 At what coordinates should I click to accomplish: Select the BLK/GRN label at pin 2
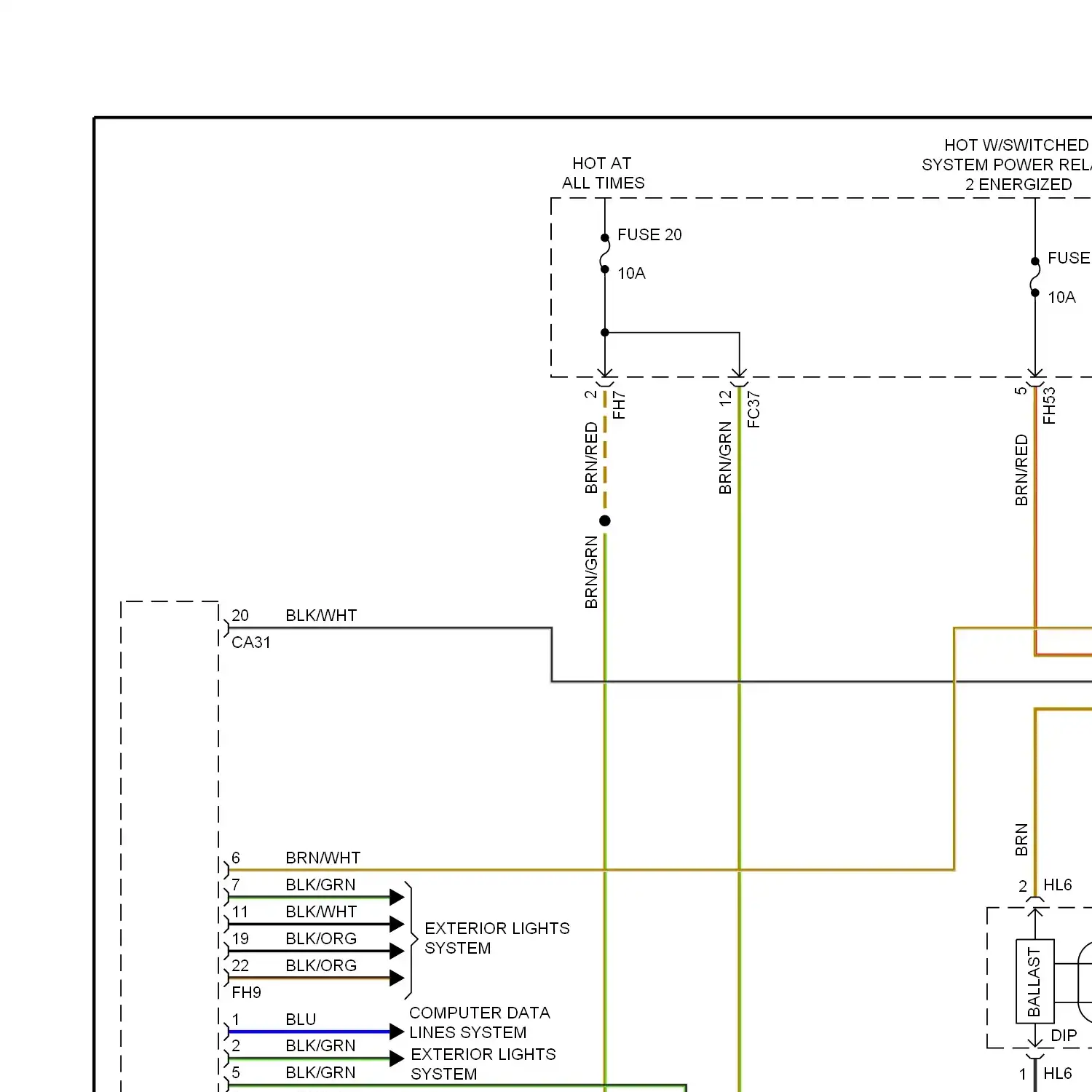(320, 1045)
